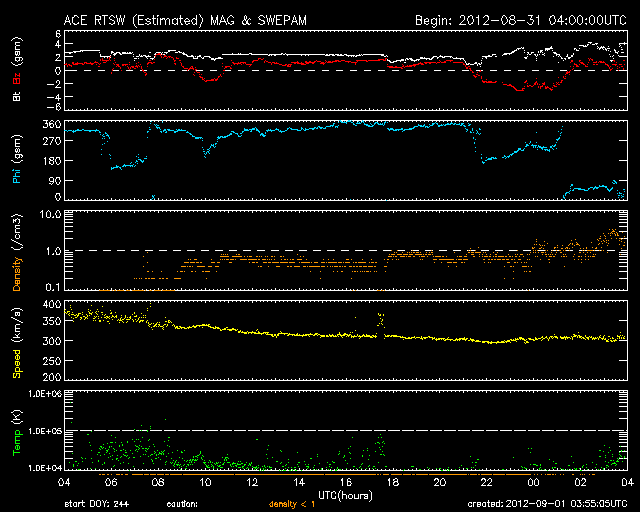Image resolution: width=640 pixels, height=512 pixels.
Task: Click the 1.0 tick on the Density axis
Action: click(x=53, y=251)
